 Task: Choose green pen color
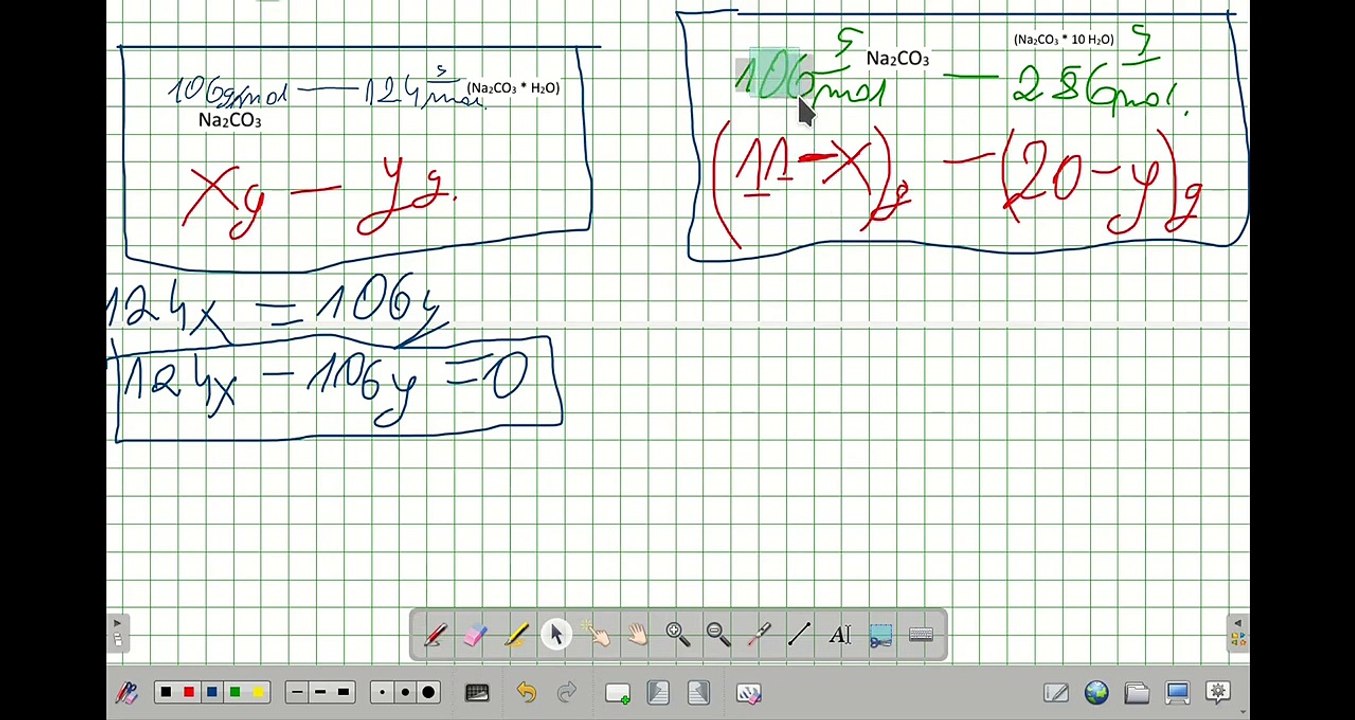click(x=235, y=692)
